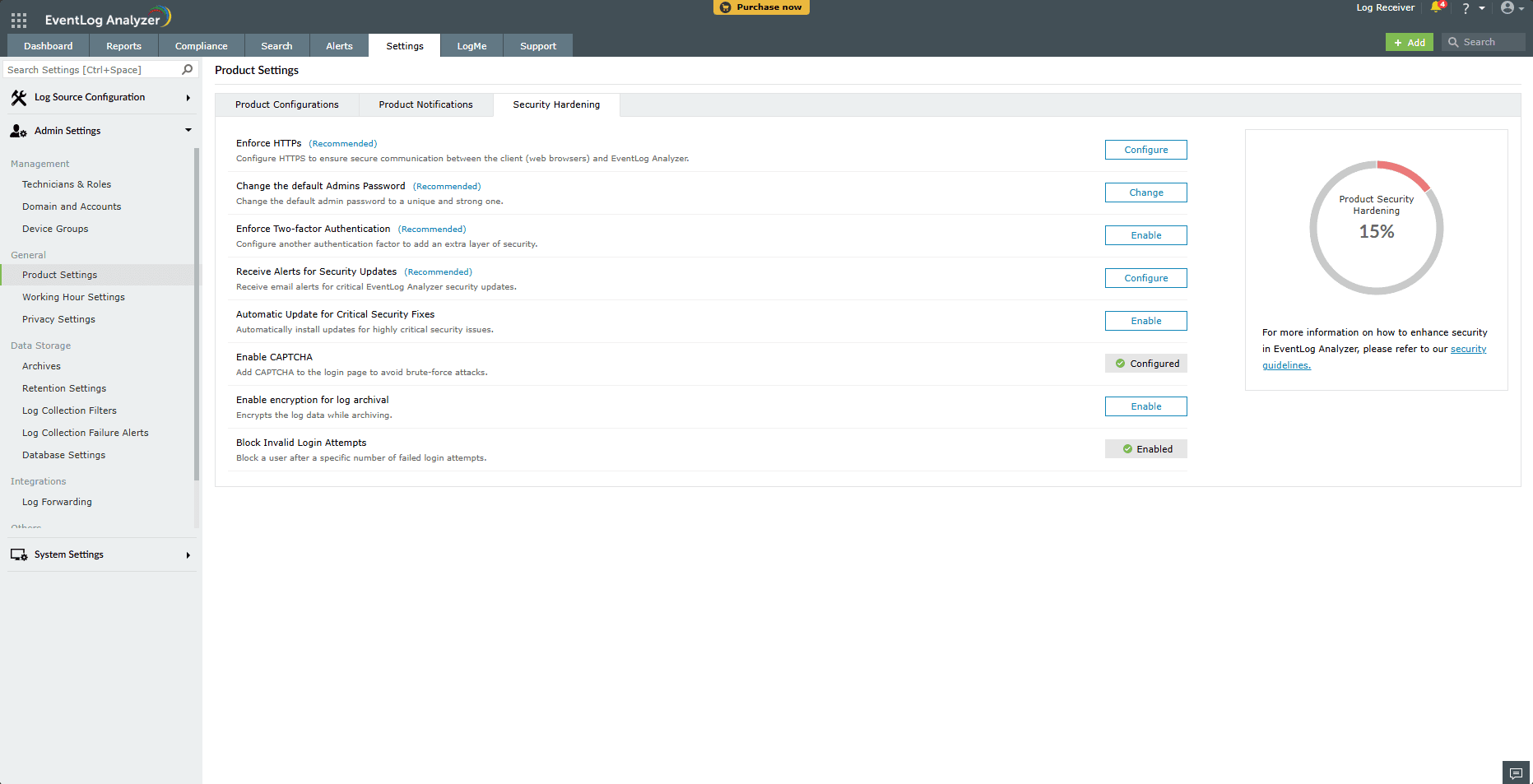Open the user account avatar
Screen dimensions: 1533x784
[1507, 7]
